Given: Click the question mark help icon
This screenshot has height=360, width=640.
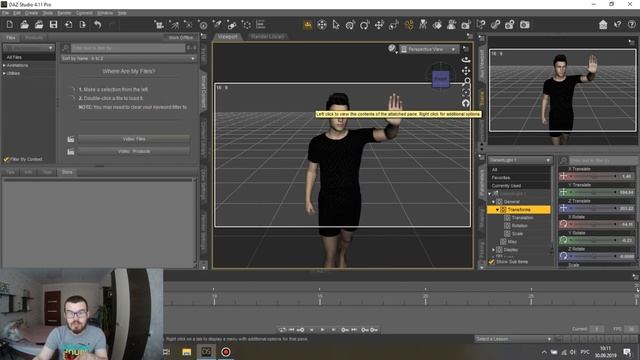Looking at the screenshot, I should (x=631, y=25).
